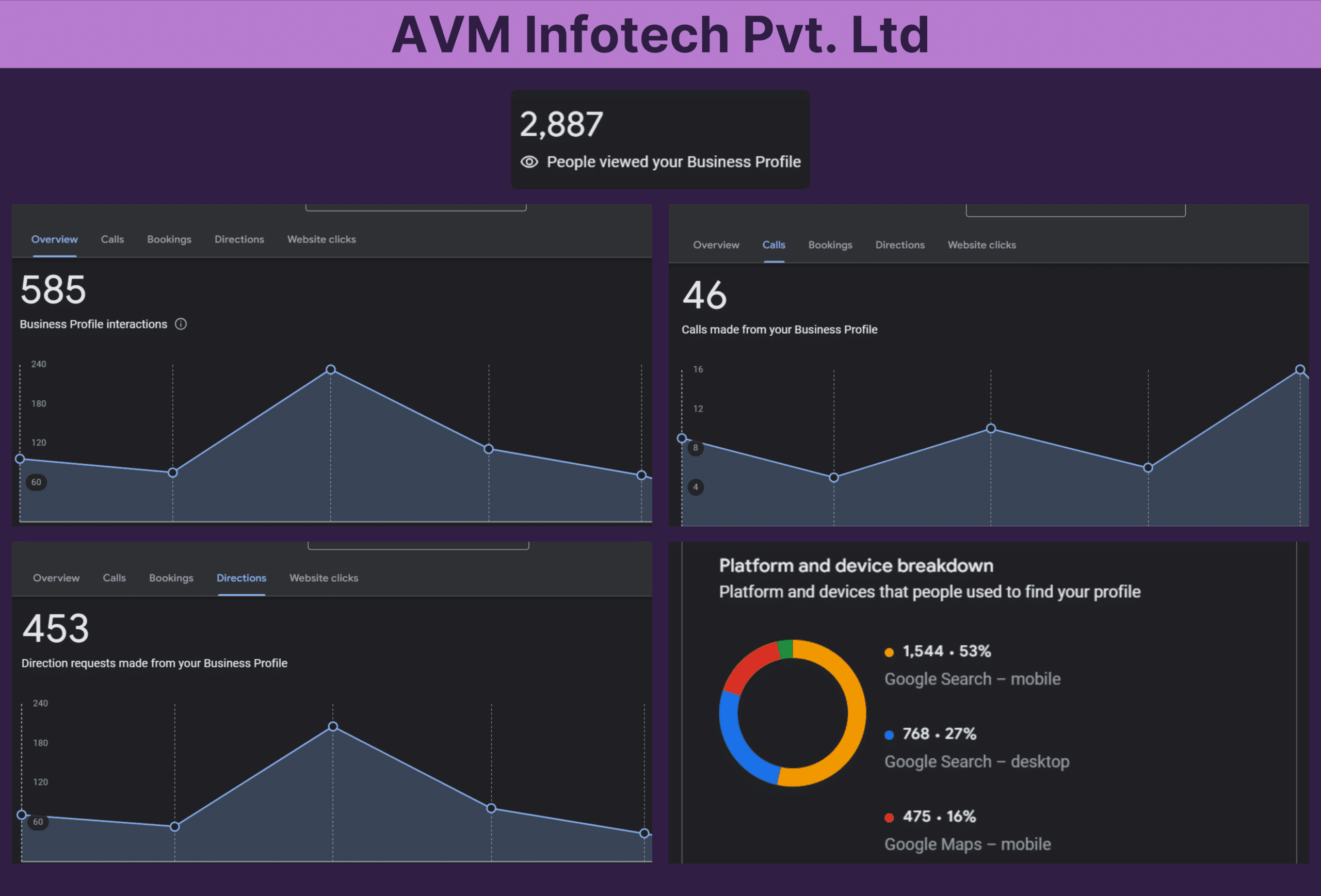
Task: Click info icon next to Business Profile interactions
Action: pyautogui.click(x=181, y=324)
